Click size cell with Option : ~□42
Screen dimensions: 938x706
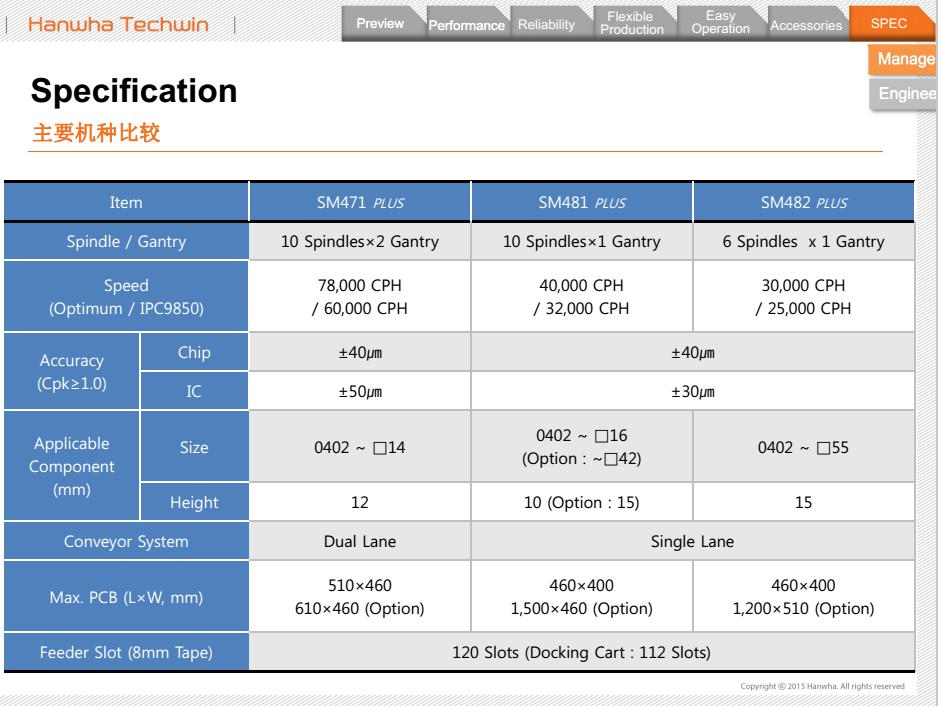tap(582, 447)
